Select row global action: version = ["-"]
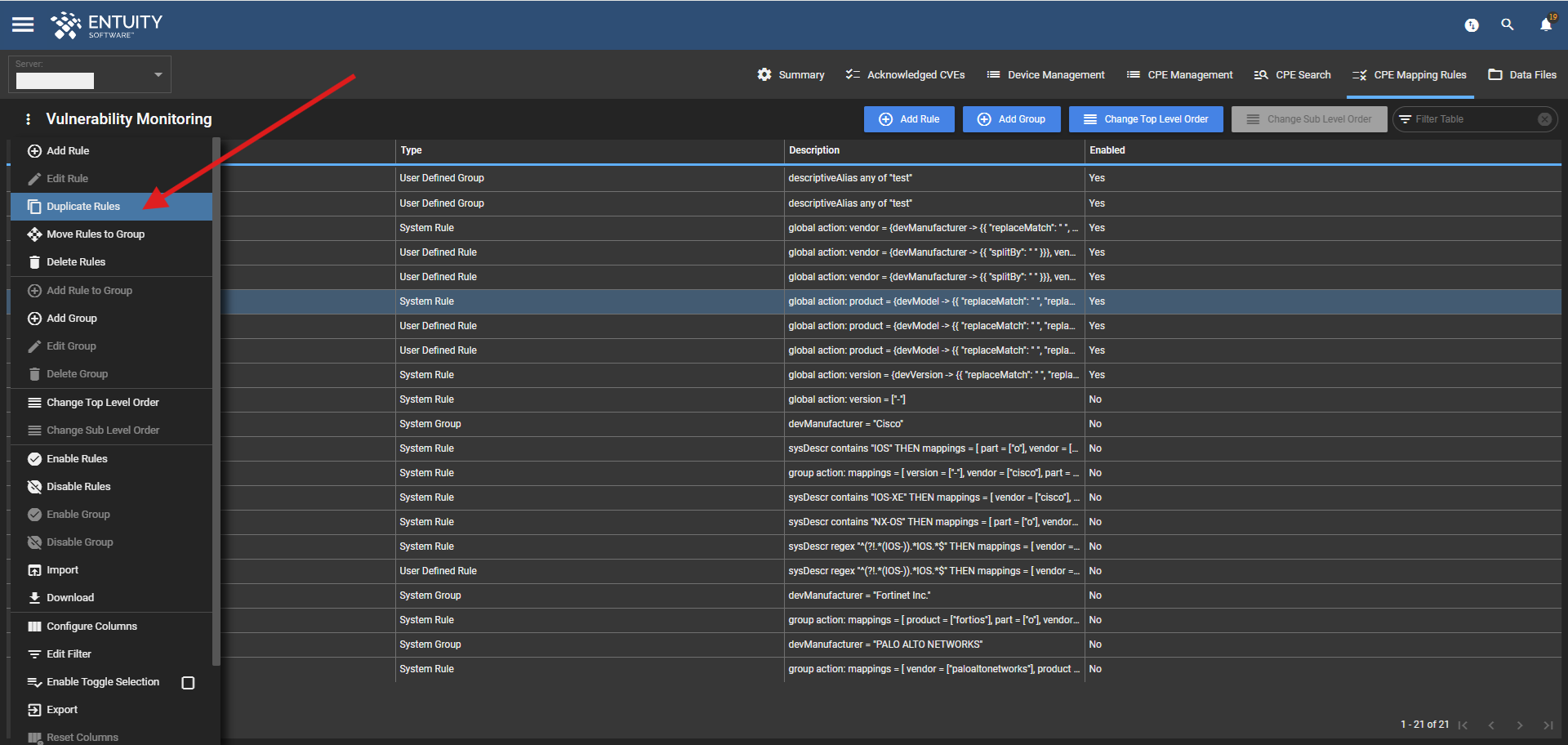Screen dimensions: 1568x745 tap(890, 399)
